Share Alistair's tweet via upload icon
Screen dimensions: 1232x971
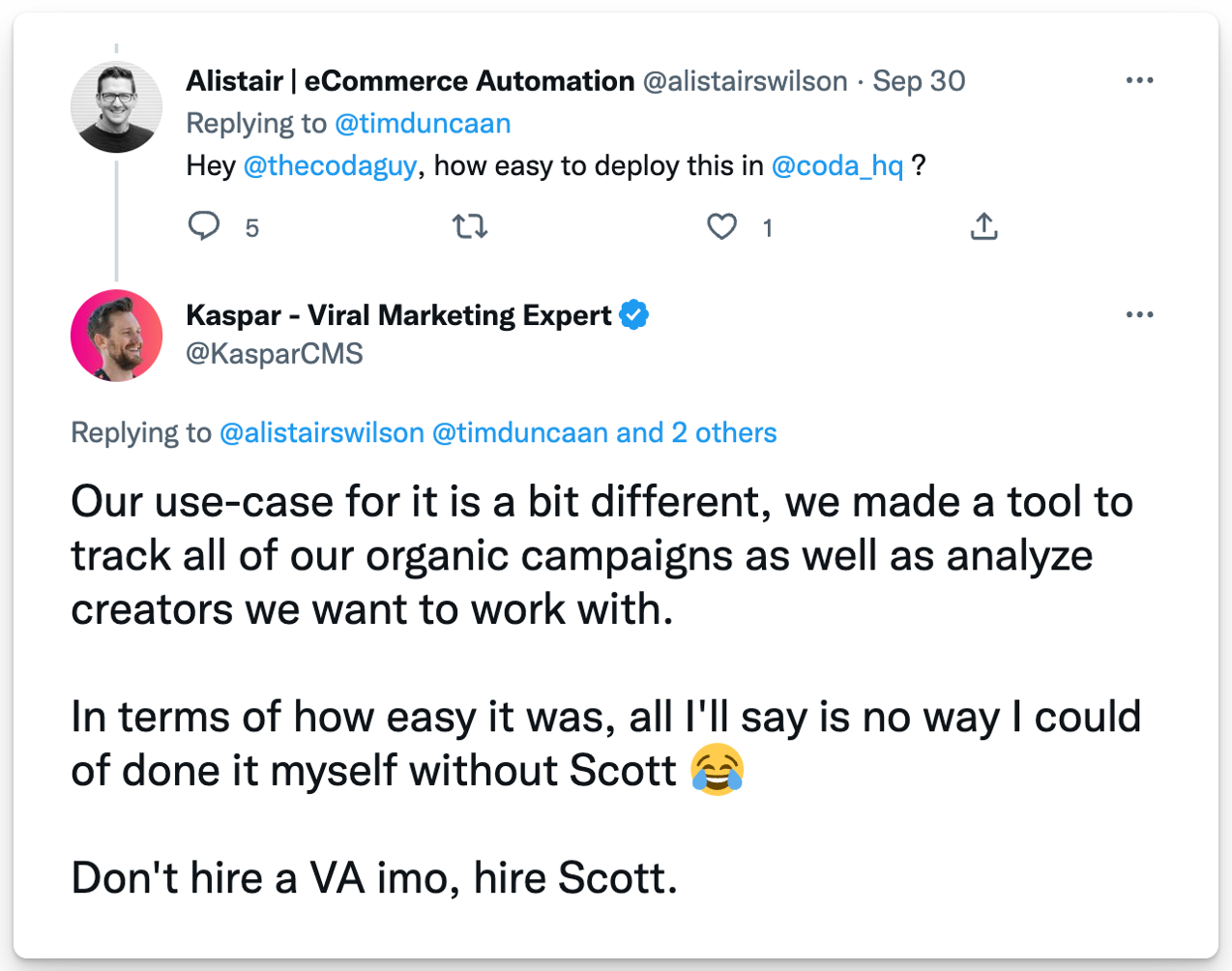983,227
